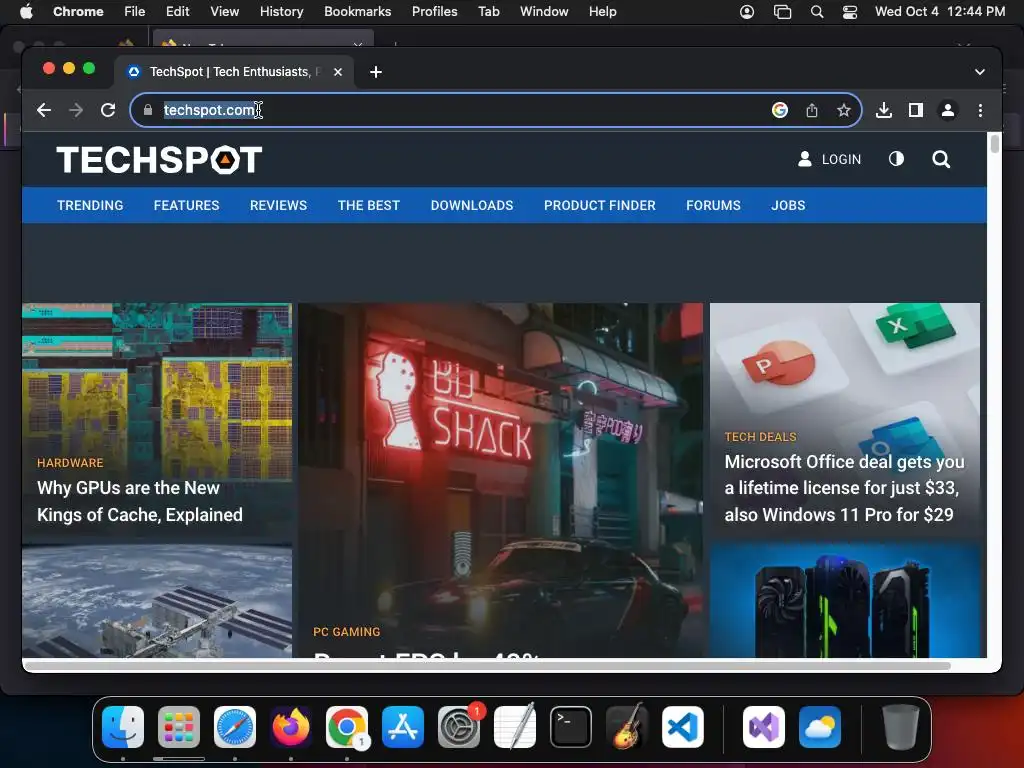Click the horizontal scrollbar at the window bottom

point(487,665)
